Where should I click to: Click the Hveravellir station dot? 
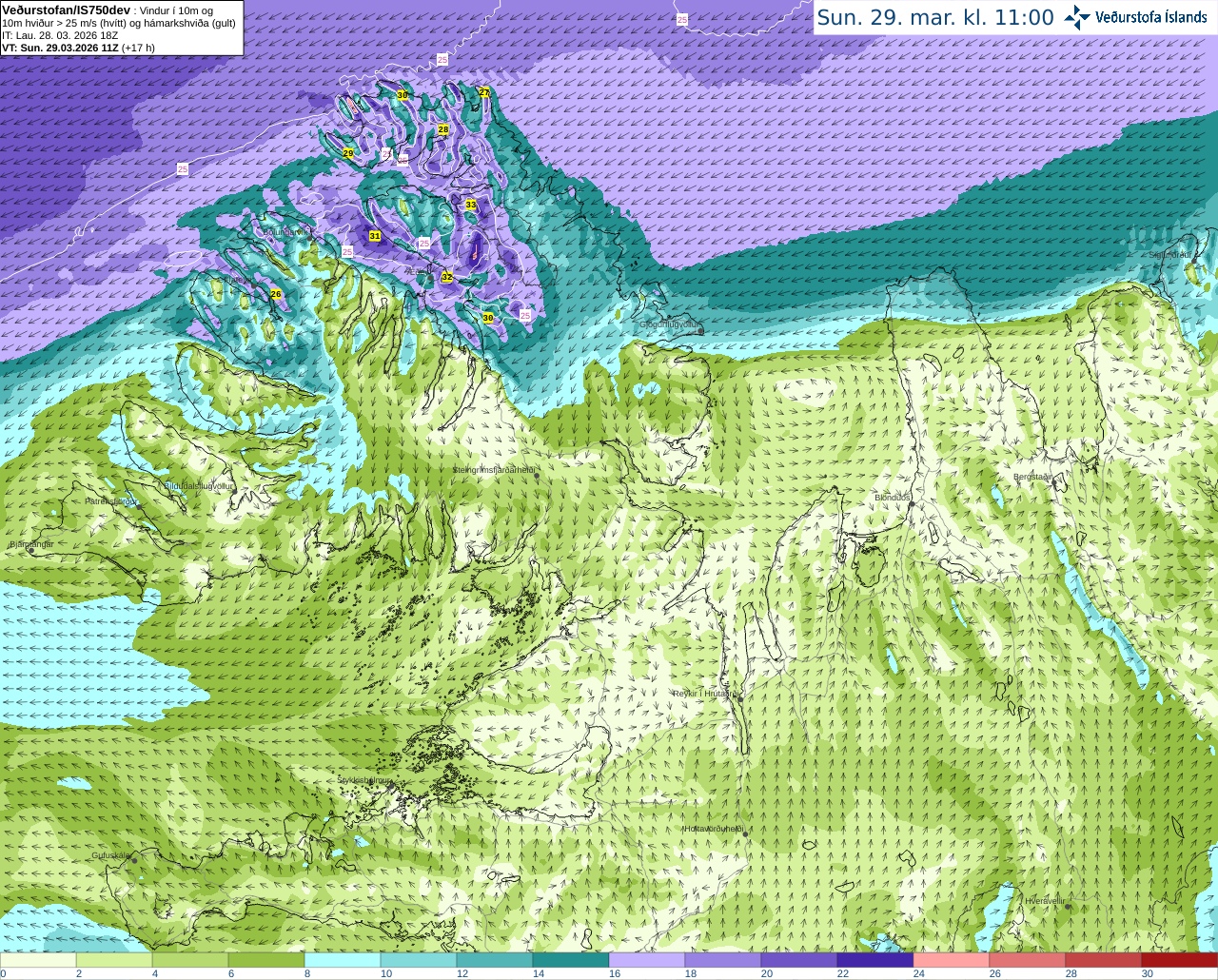click(x=1068, y=907)
